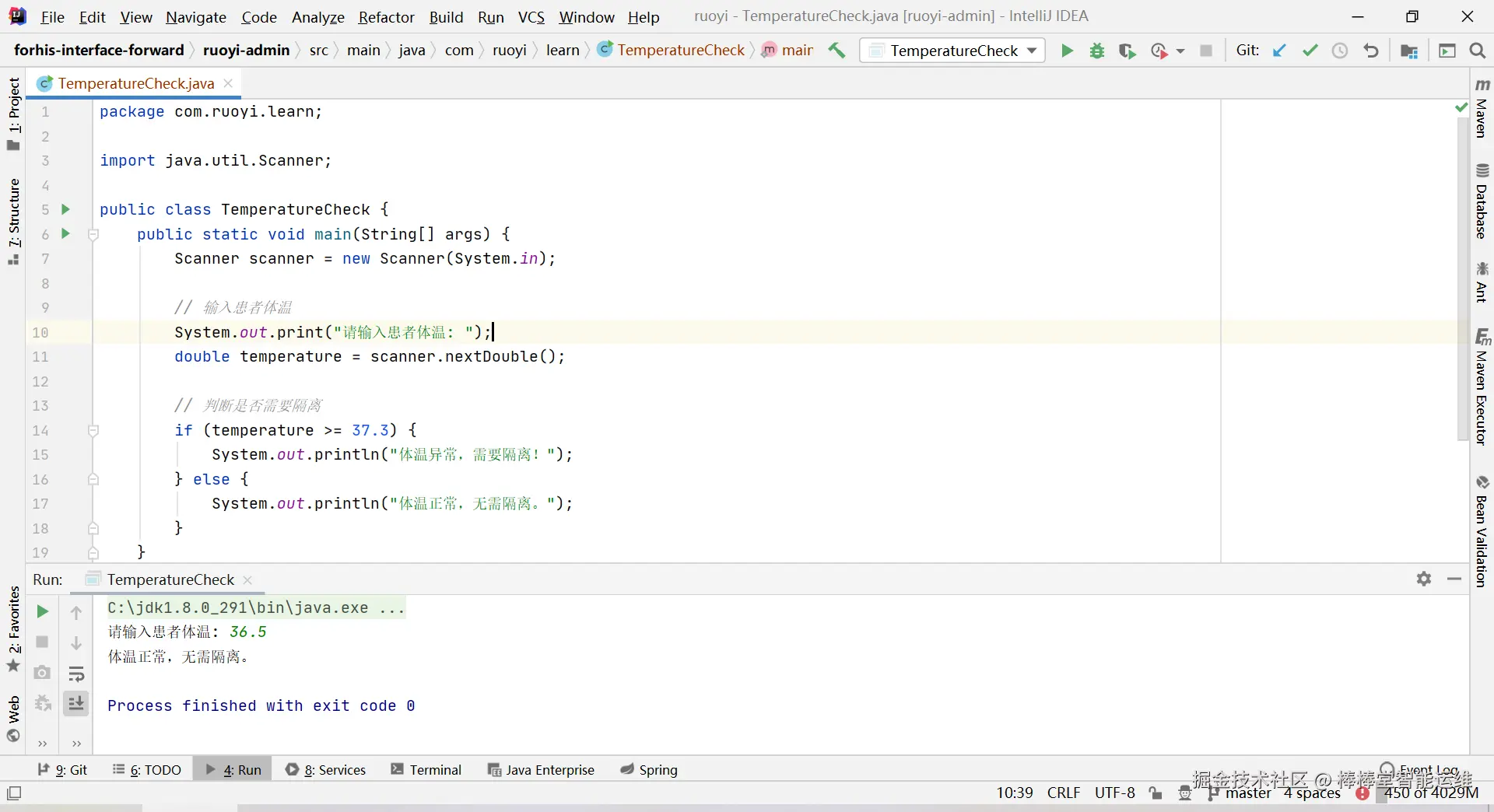
Task: Show Git history clock icon
Action: 1340,51
